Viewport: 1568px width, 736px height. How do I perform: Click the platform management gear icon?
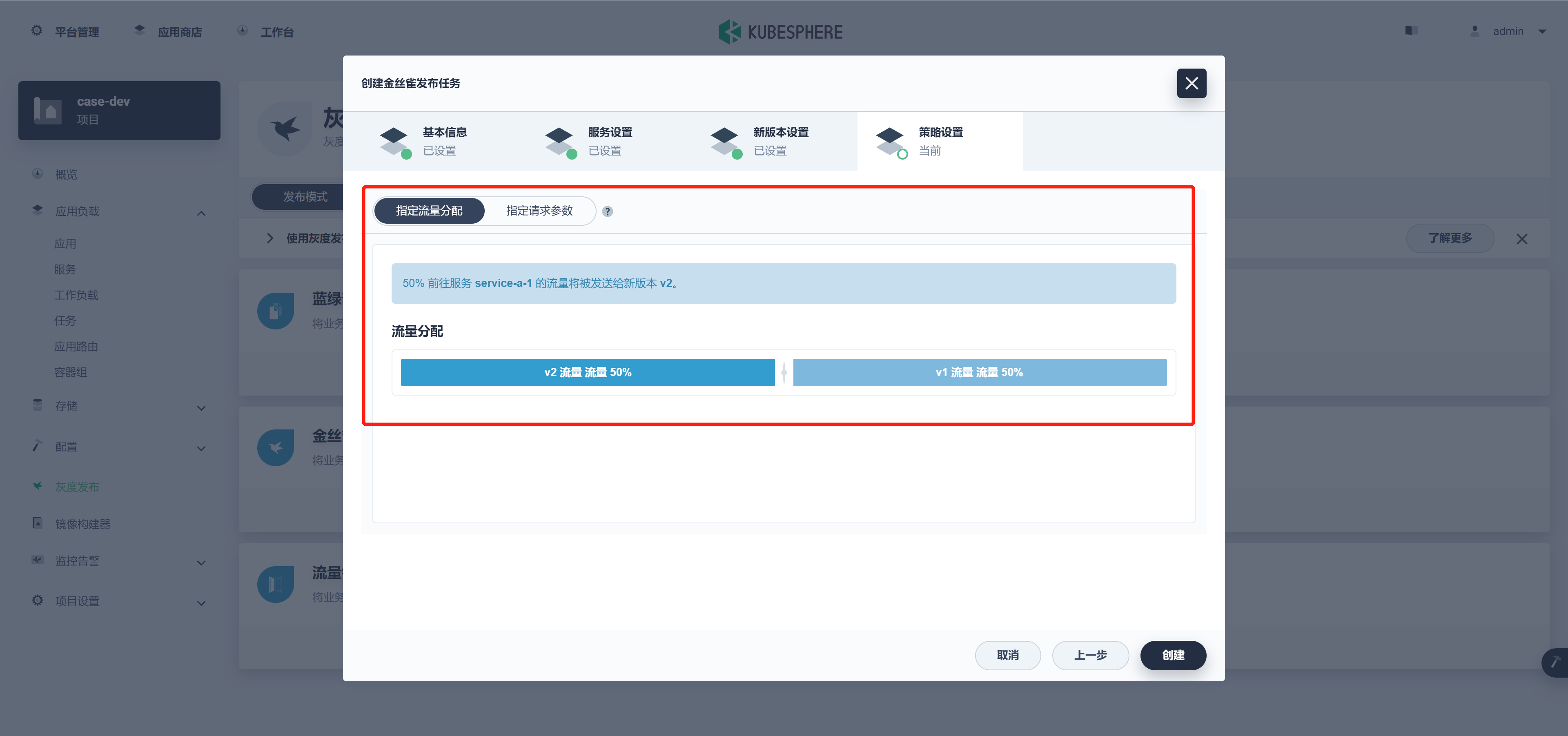coord(36,31)
